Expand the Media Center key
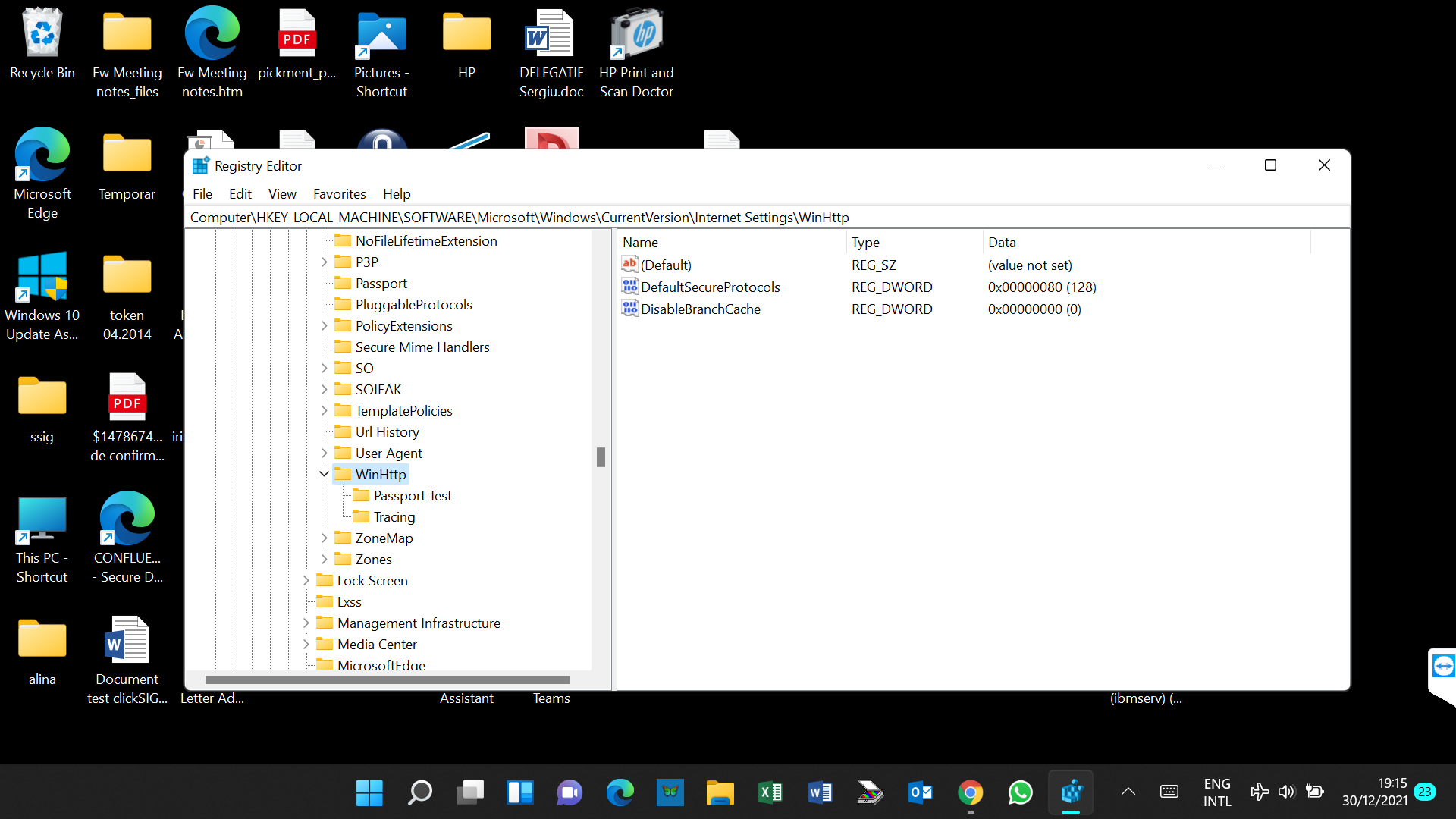Screen dimensions: 1456x819 306,645
